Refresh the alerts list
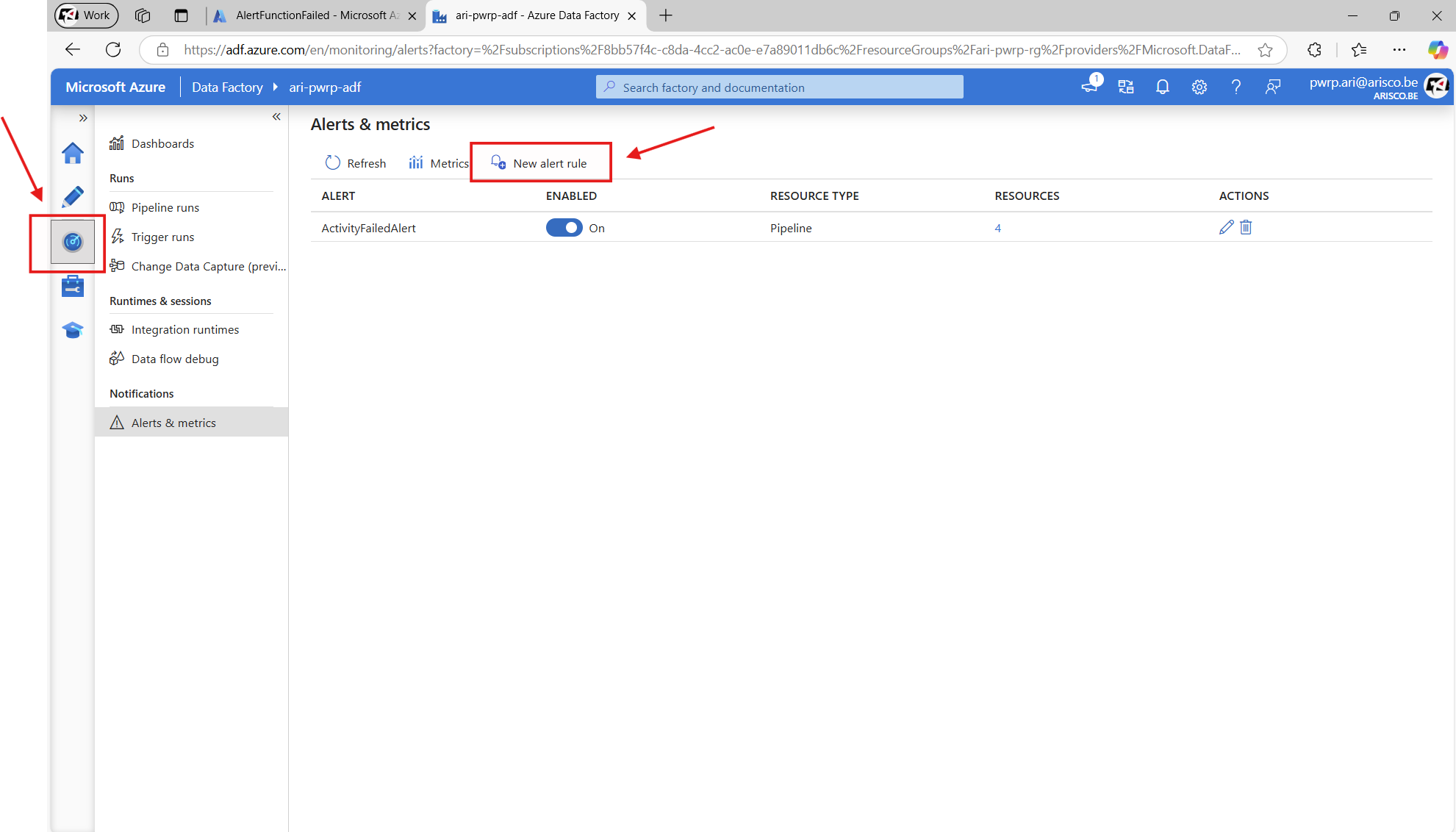This screenshot has width=1456, height=832. pyautogui.click(x=356, y=163)
